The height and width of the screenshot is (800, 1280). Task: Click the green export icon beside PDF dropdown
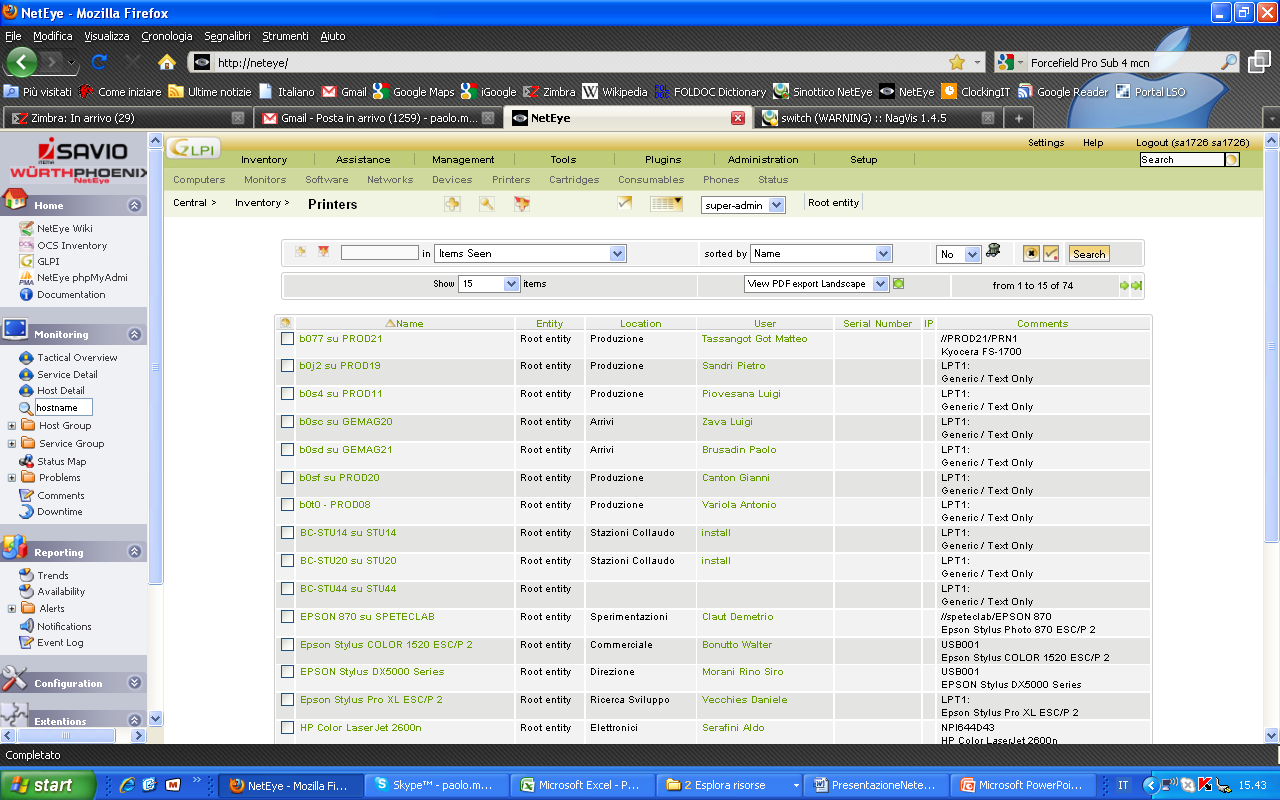pyautogui.click(x=898, y=284)
